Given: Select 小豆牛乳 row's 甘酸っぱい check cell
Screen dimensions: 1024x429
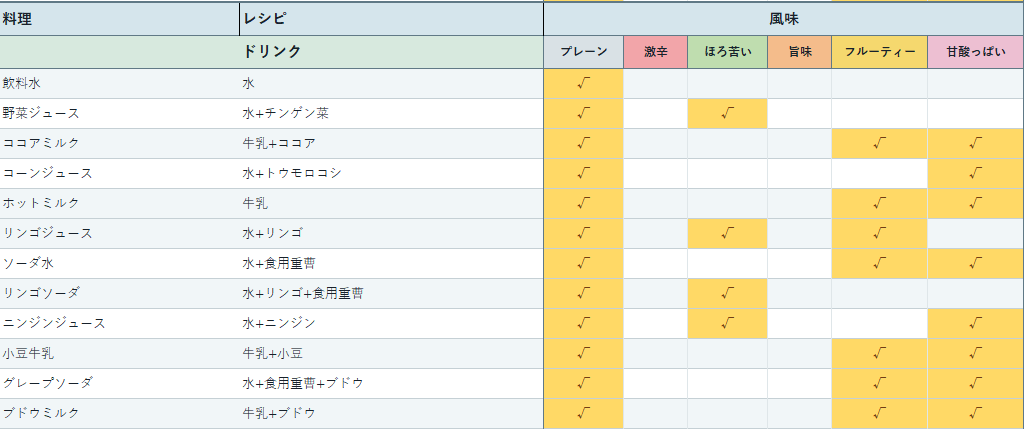Looking at the screenshot, I should tap(976, 354).
